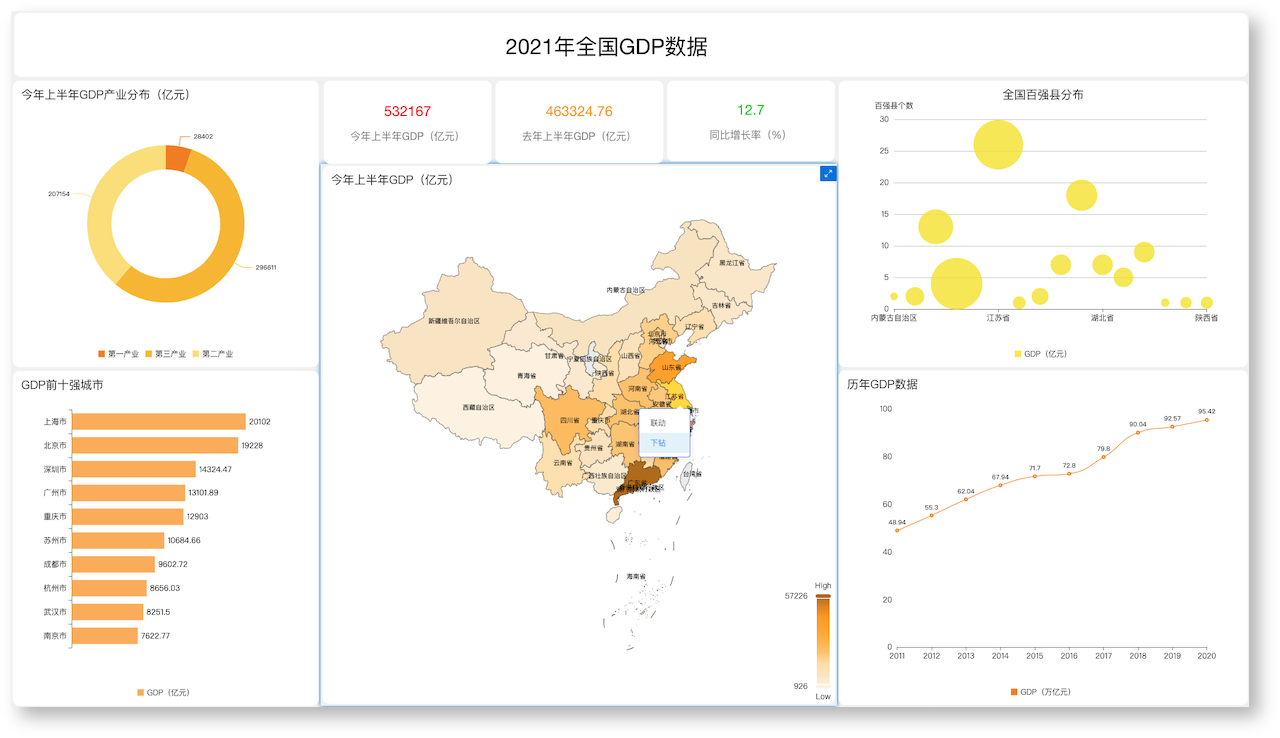Click 河南省 on the map
Image resolution: width=1280 pixels, height=738 pixels.
637,388
